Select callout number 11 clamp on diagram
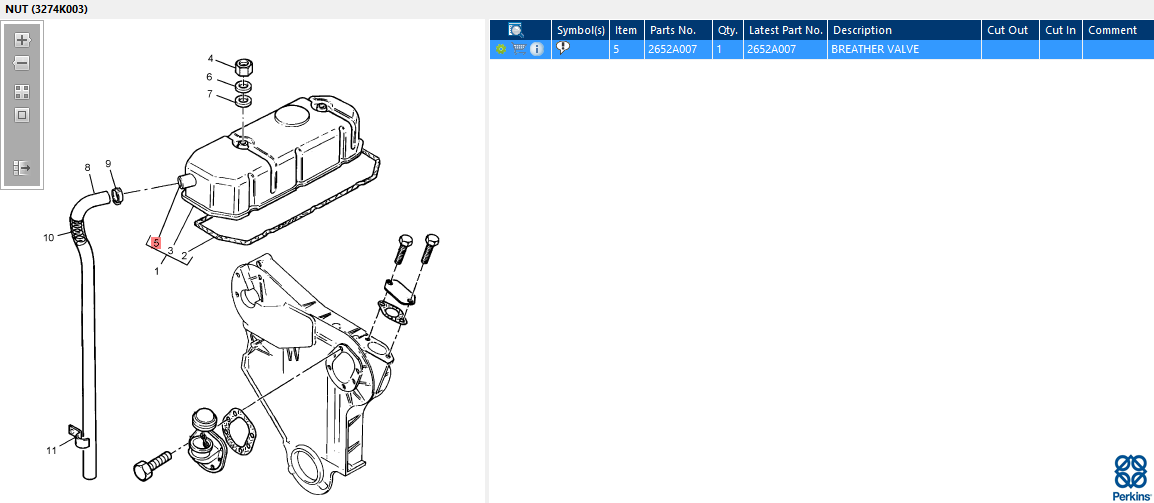This screenshot has height=503, width=1154. click(51, 451)
